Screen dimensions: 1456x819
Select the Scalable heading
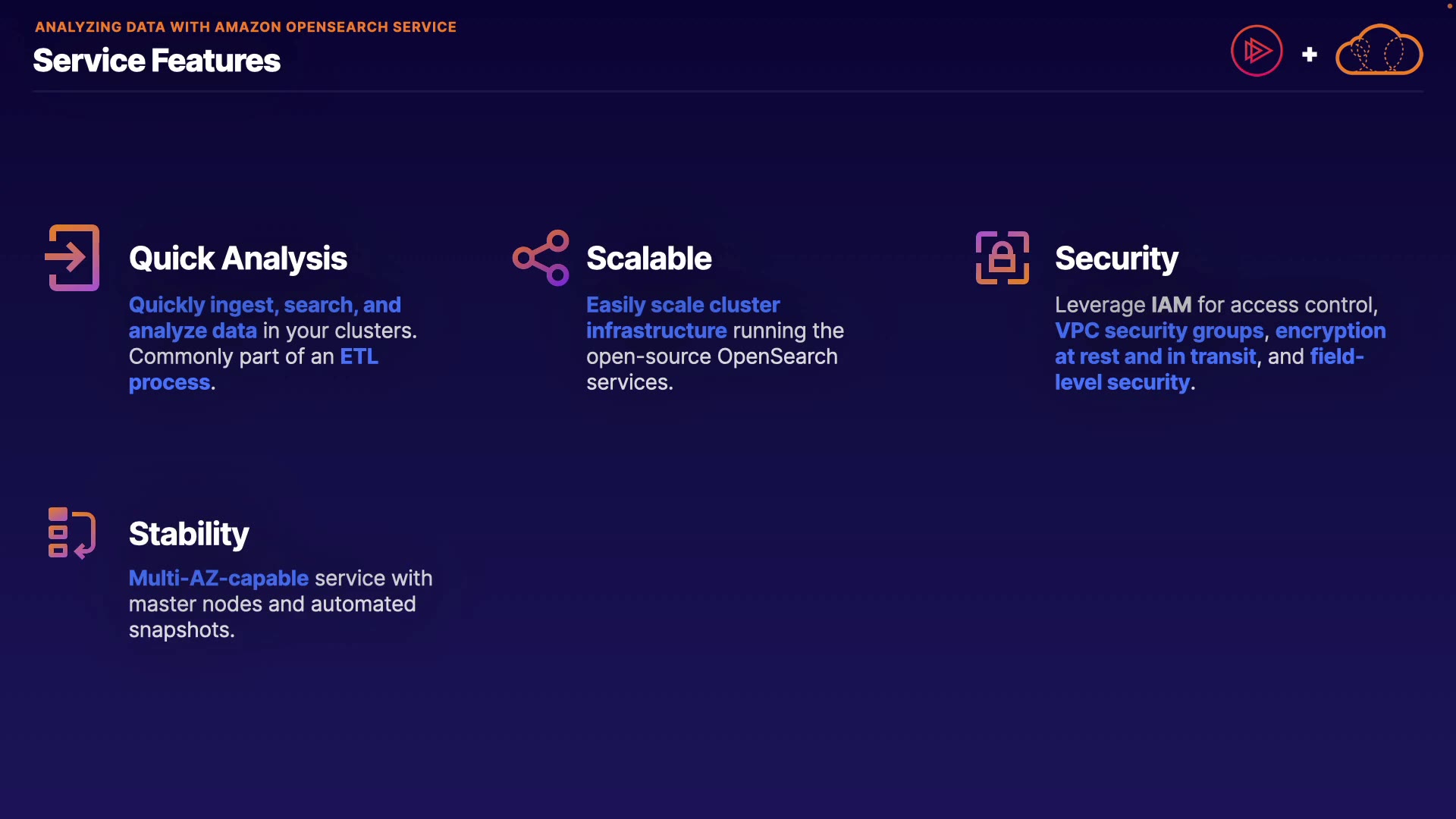pyautogui.click(x=648, y=259)
